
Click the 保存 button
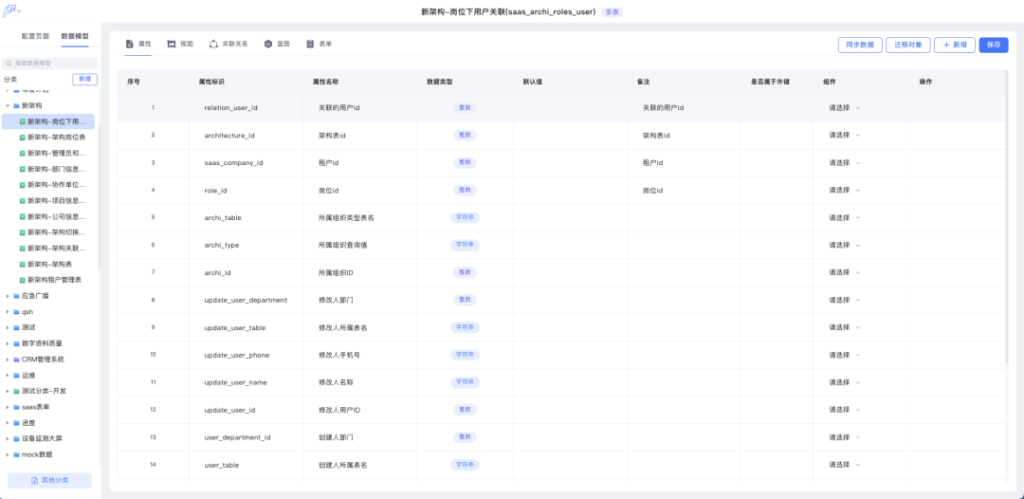993,45
